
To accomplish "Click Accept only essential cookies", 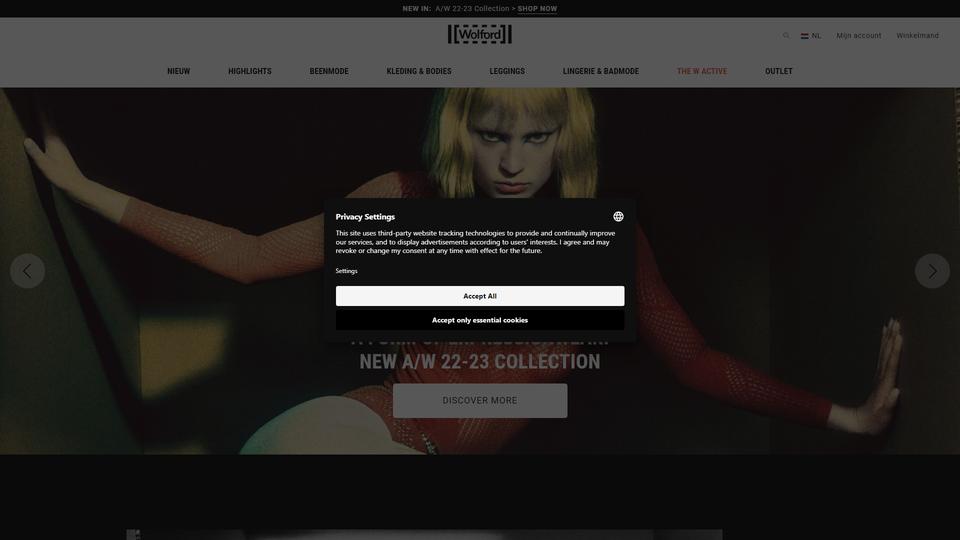I will (480, 320).
